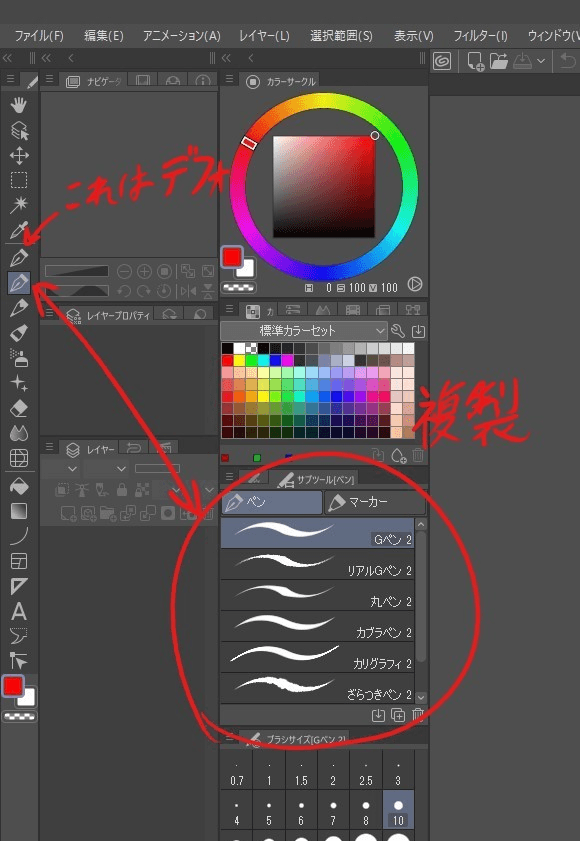
Task: Choose リアルGペン 2 sub tool
Action: (317, 564)
